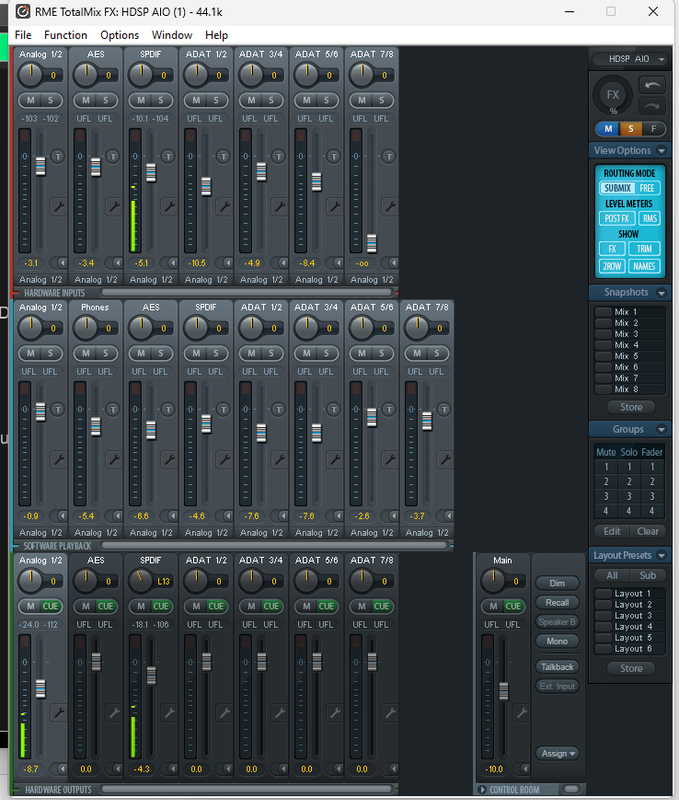Click arrow beside -10.0 on Main channel
Screen dimensions: 679x800
[524, 768]
